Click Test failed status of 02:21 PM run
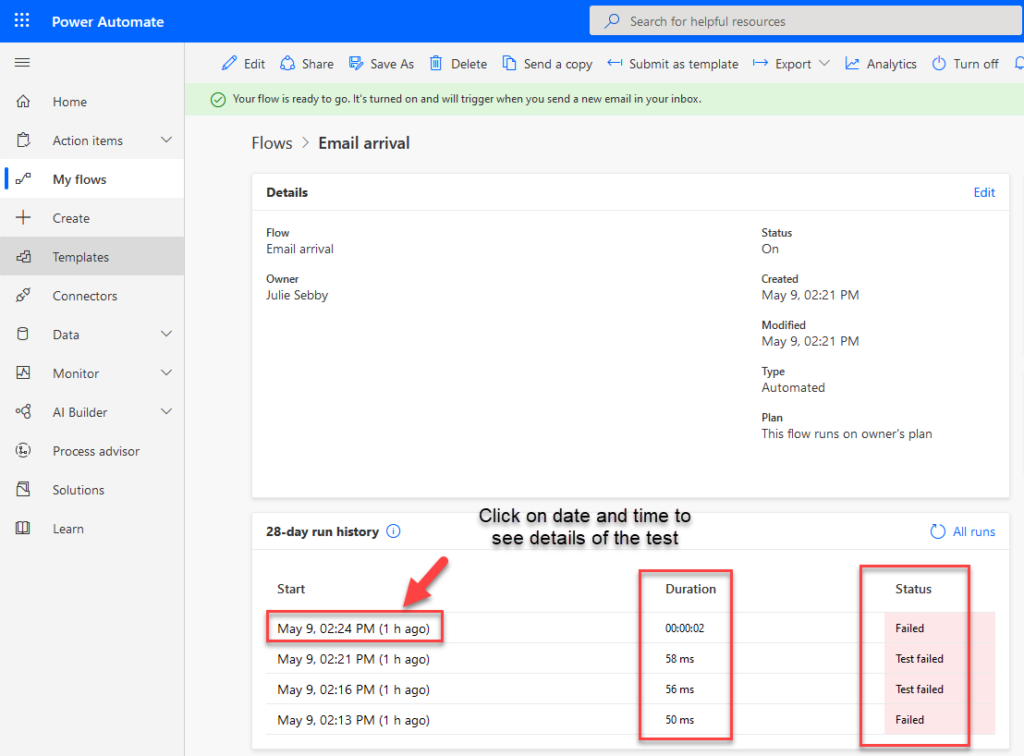The height and width of the screenshot is (756, 1024). click(919, 659)
